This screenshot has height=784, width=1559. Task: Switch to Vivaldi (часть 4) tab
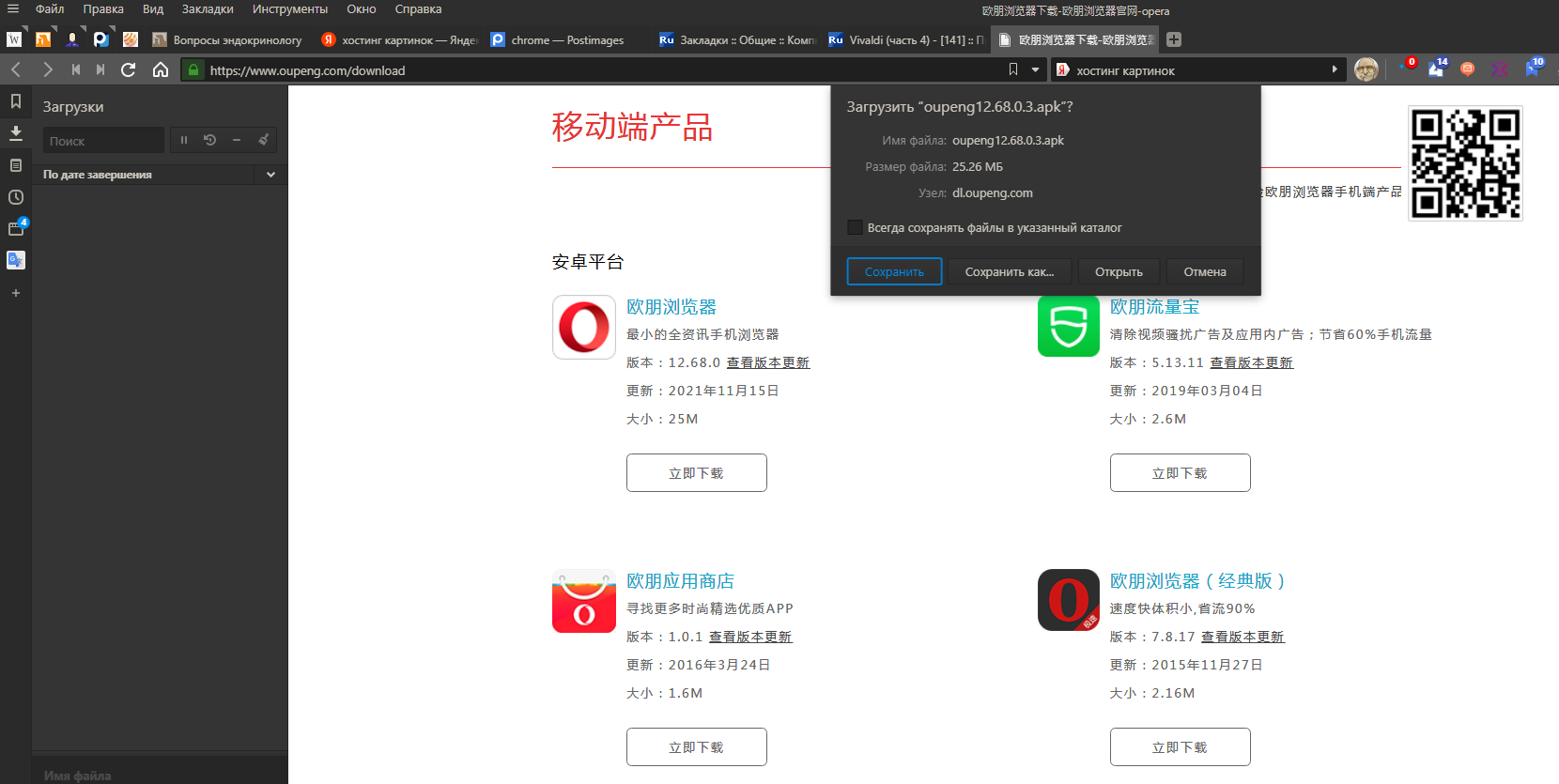coord(905,39)
